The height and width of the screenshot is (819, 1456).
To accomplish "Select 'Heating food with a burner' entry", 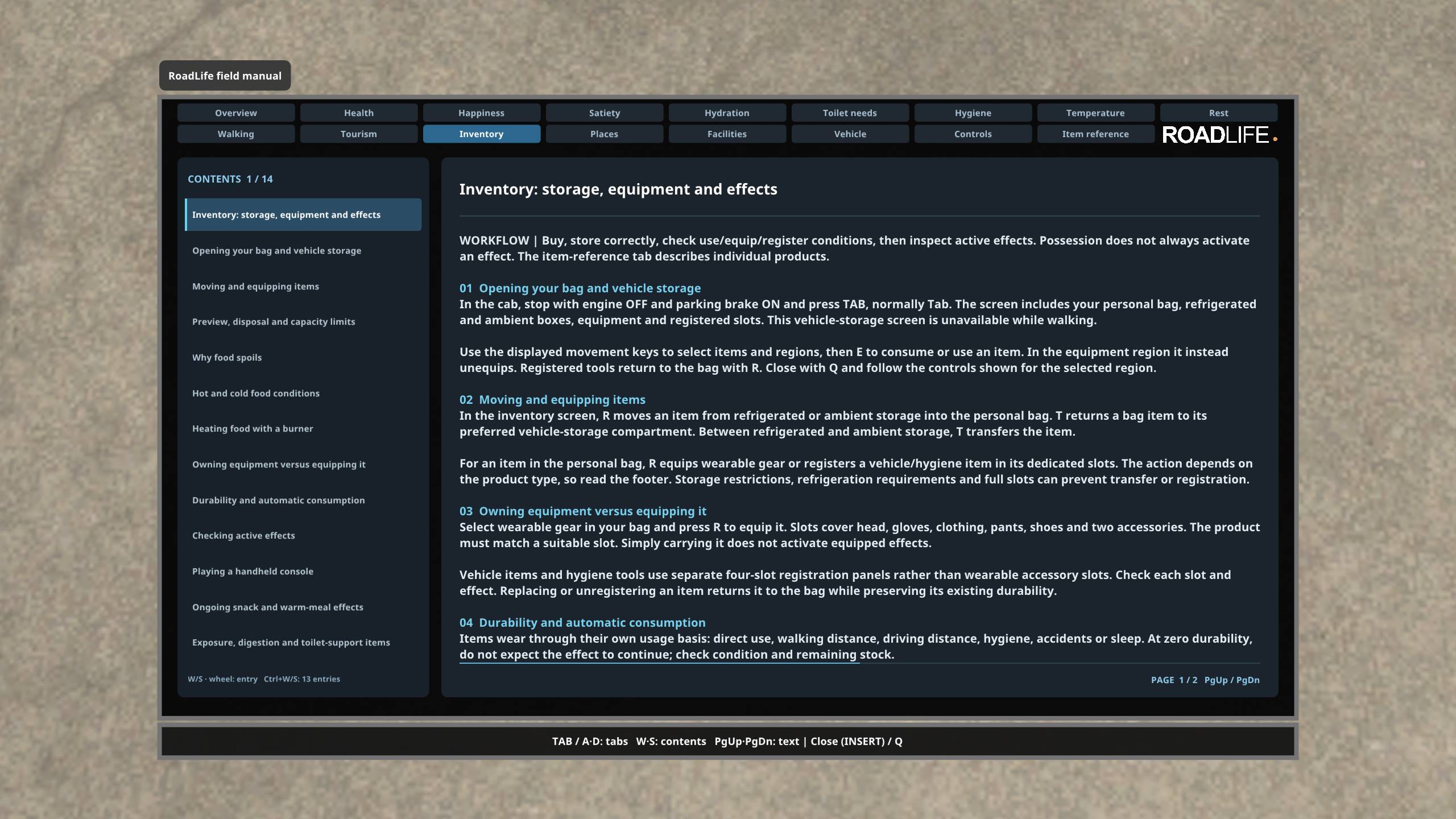I will [303, 428].
